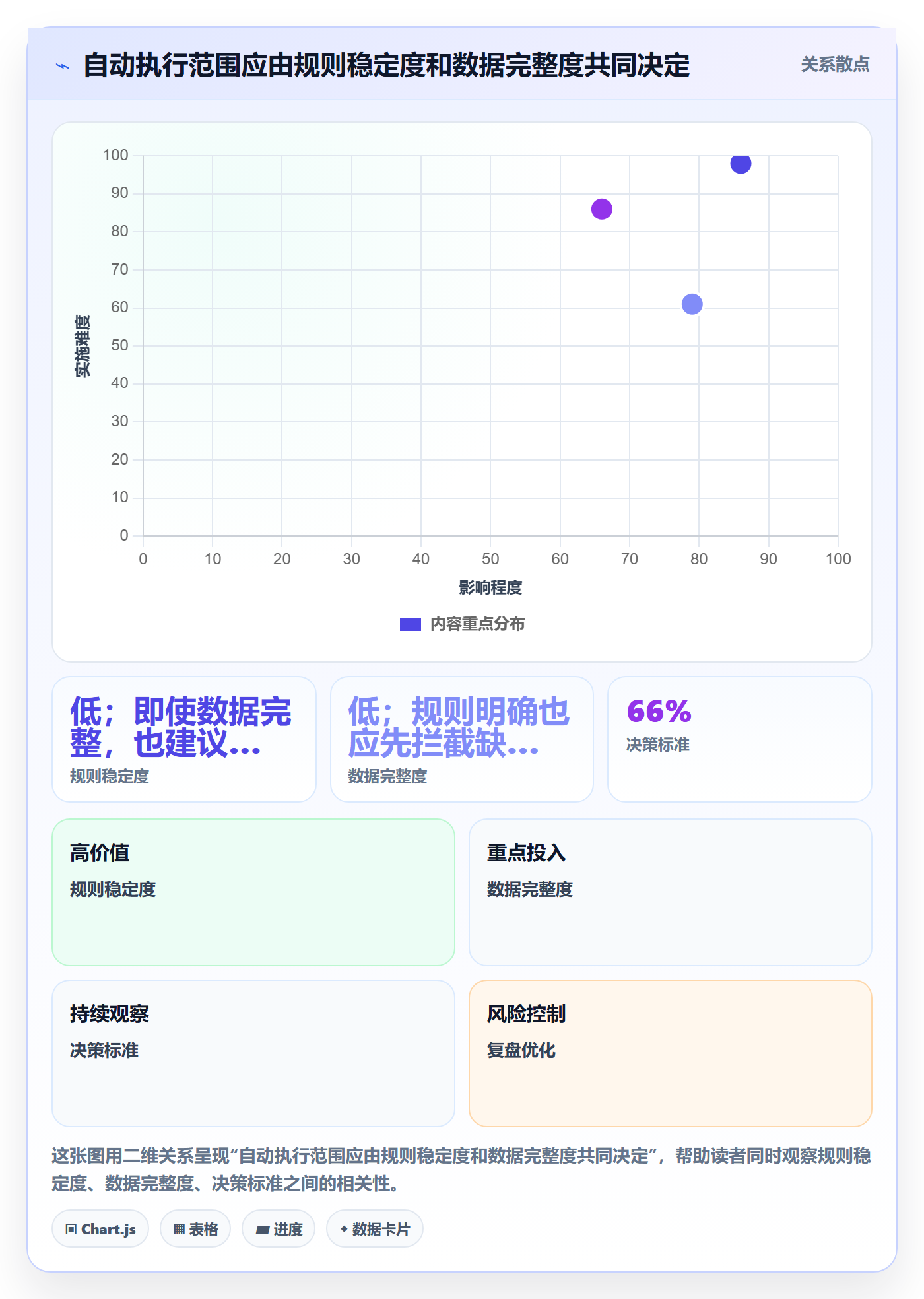Click the Chart.js tag chip
Viewport: 924px width, 1299px height.
[x=100, y=1229]
